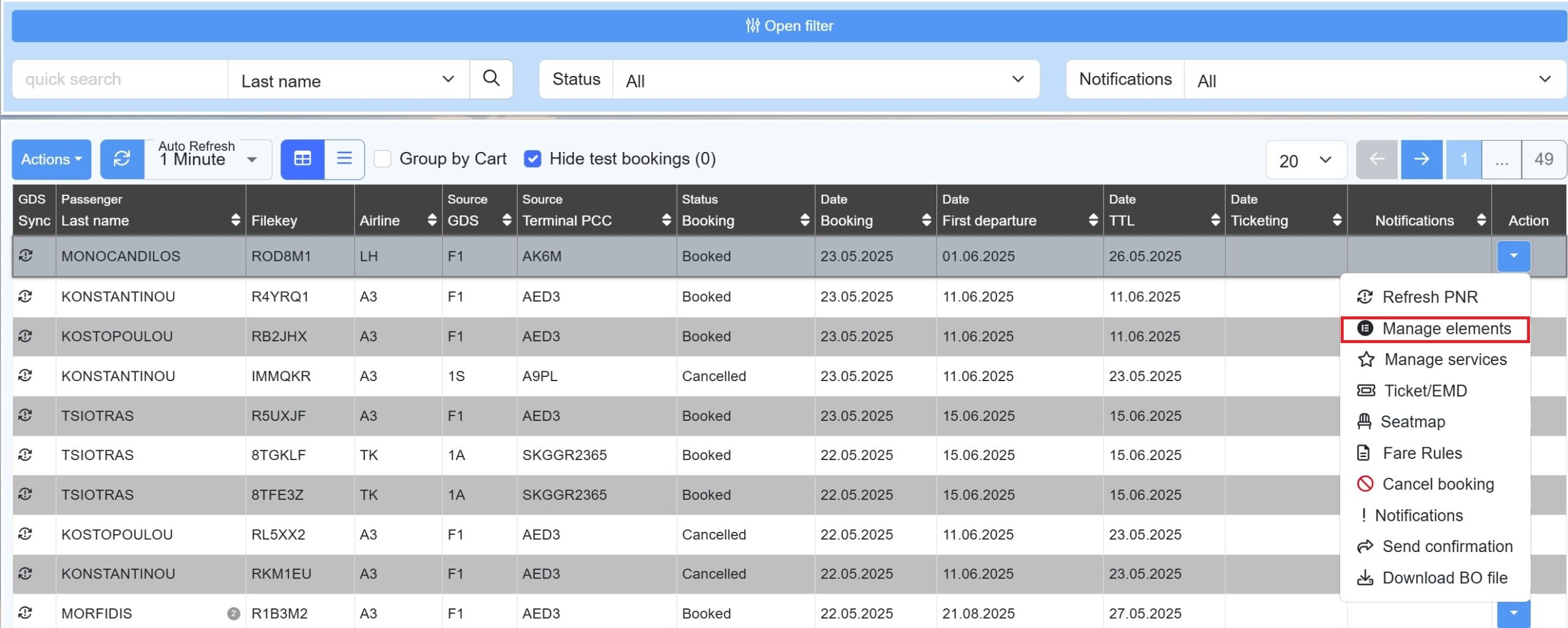The height and width of the screenshot is (628, 1568).
Task: Sort by Date TTL column arrows
Action: click(1215, 220)
